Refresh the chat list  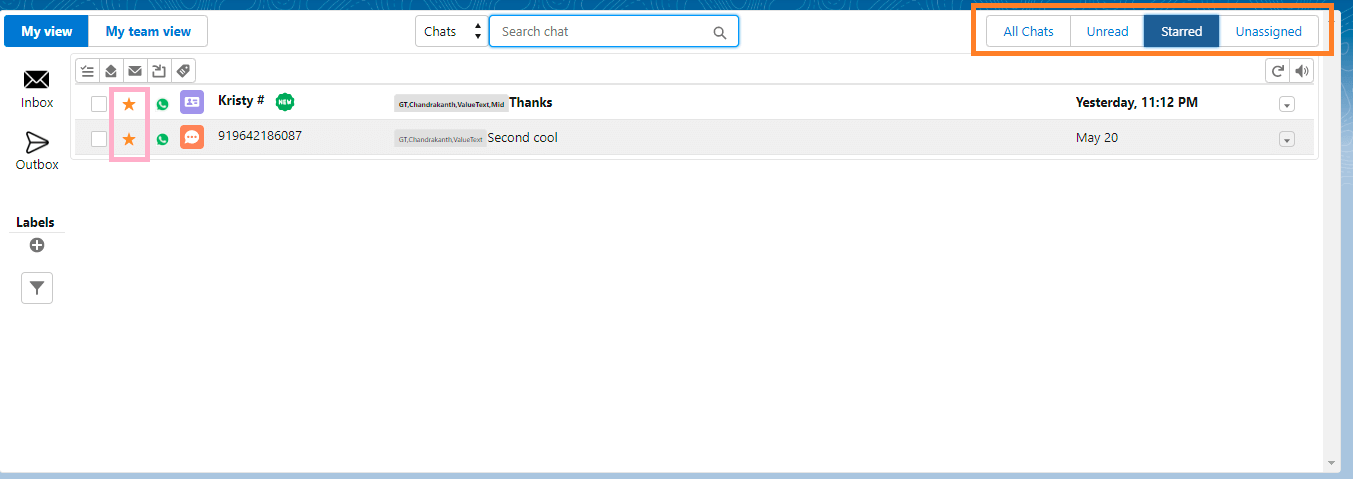tap(1277, 71)
